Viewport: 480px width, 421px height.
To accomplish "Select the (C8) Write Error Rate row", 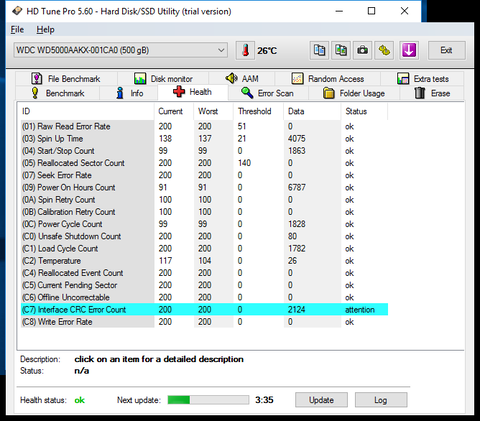I will tap(204, 322).
